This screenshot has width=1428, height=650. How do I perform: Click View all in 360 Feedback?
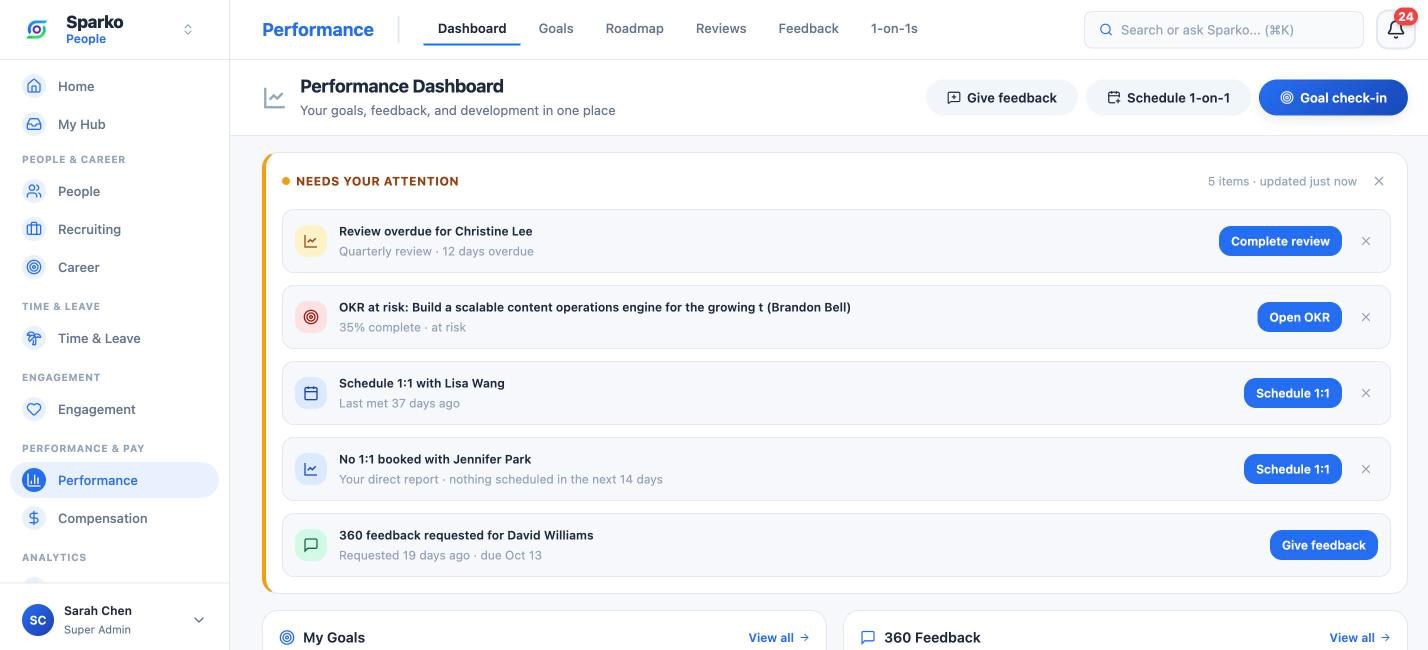coord(1360,637)
